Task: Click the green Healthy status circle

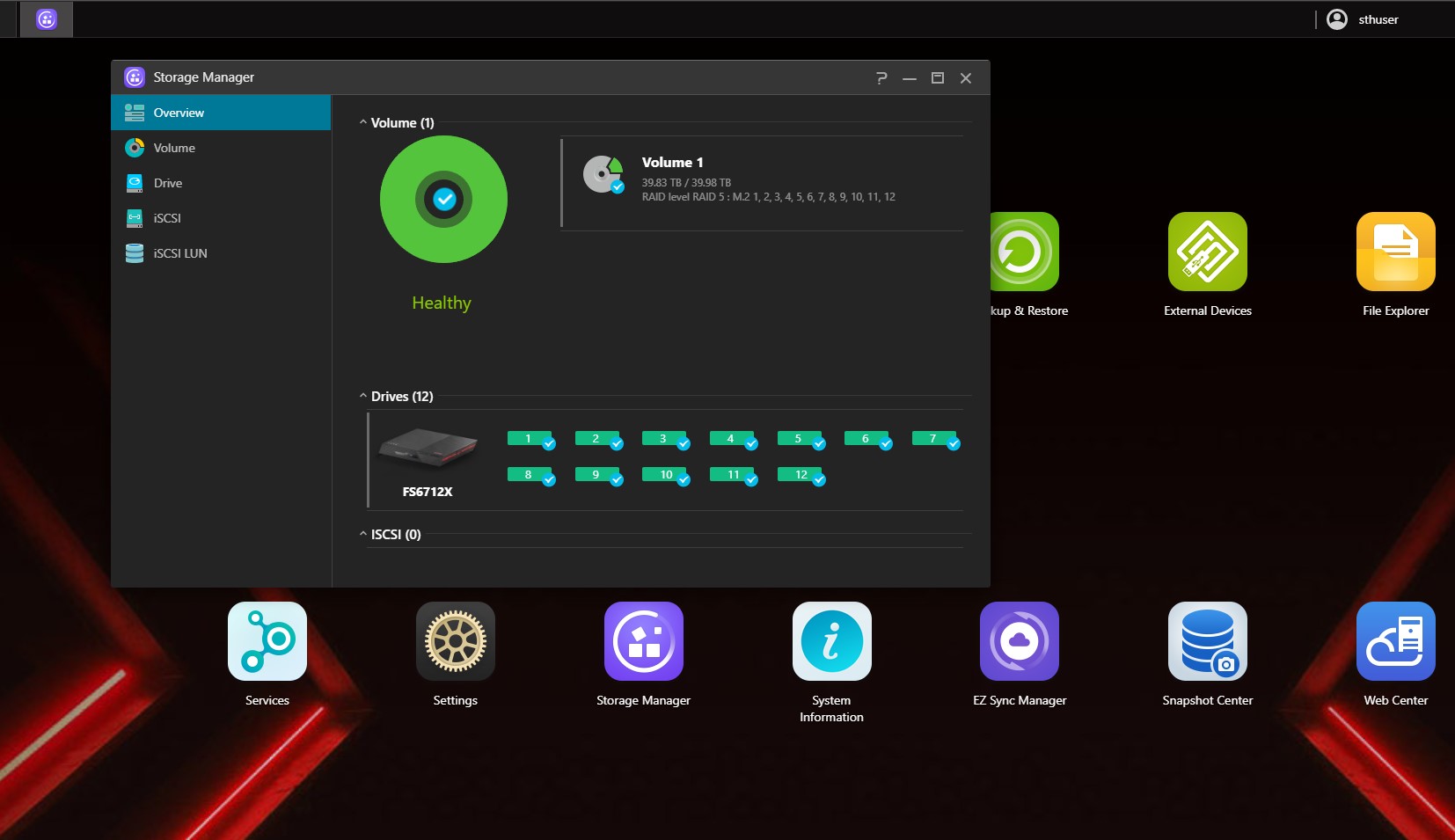Action: click(x=443, y=199)
